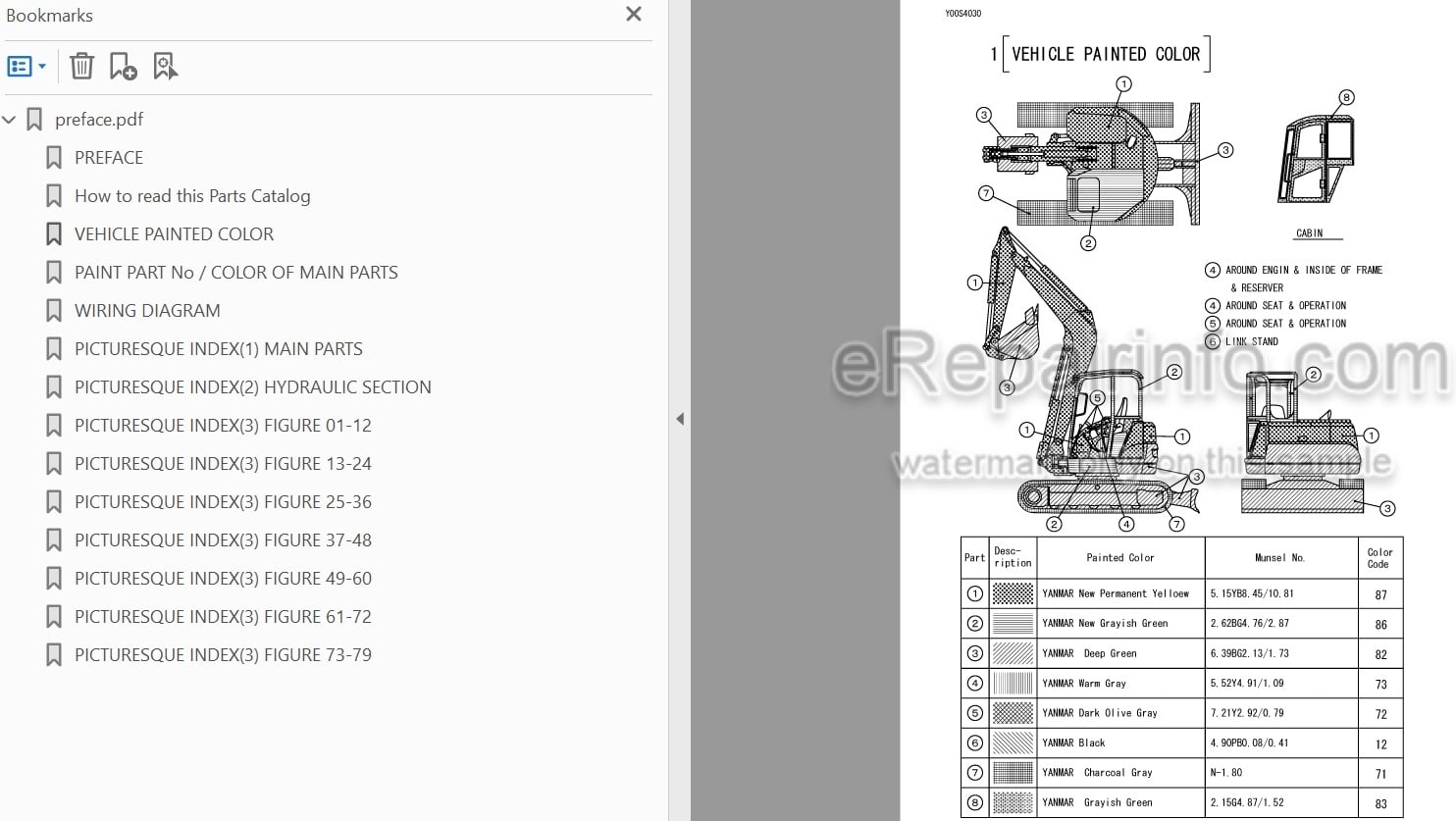Open the PREFACE bookmark
The image size is (1456, 821).
coord(109,158)
